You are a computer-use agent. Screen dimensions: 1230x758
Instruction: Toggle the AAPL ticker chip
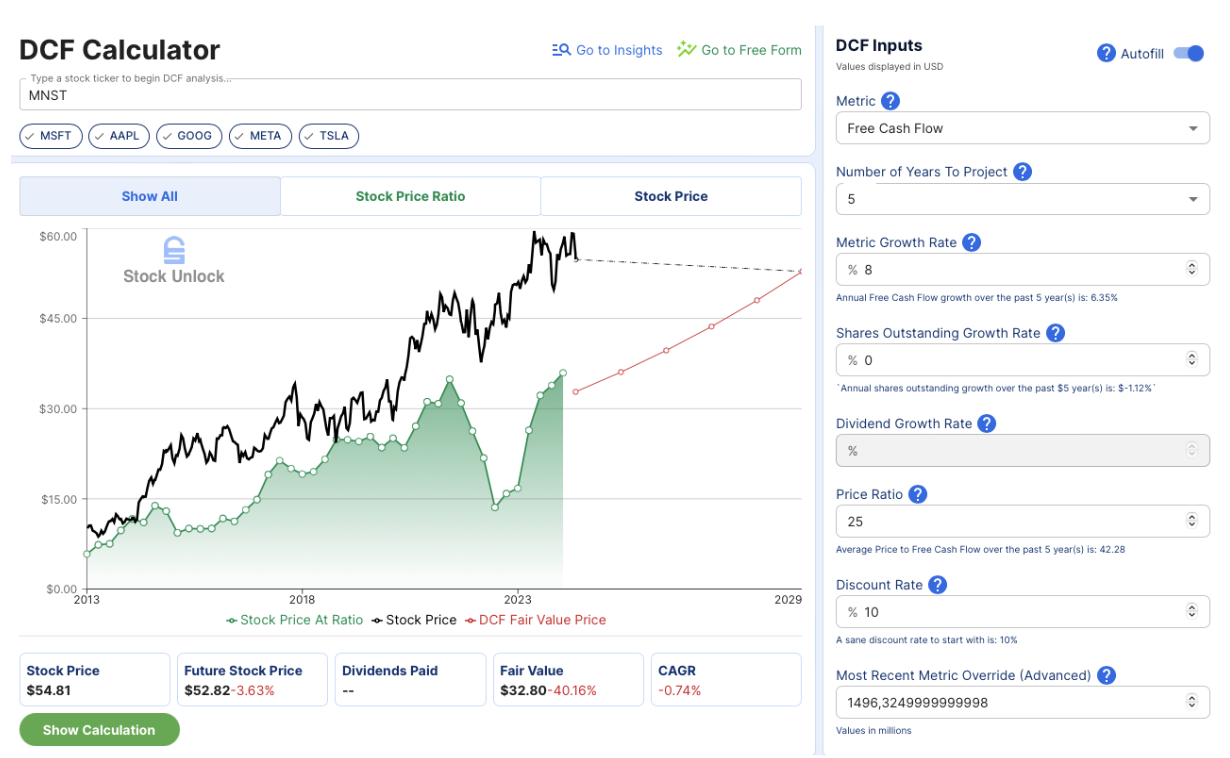pos(119,136)
